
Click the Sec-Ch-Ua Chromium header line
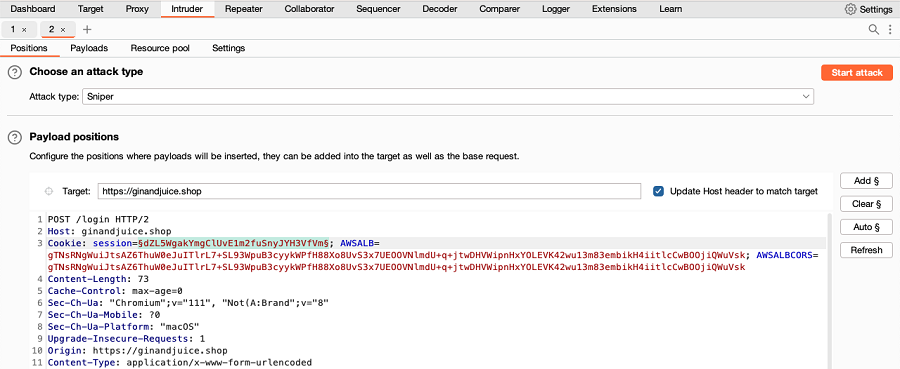coord(188,303)
